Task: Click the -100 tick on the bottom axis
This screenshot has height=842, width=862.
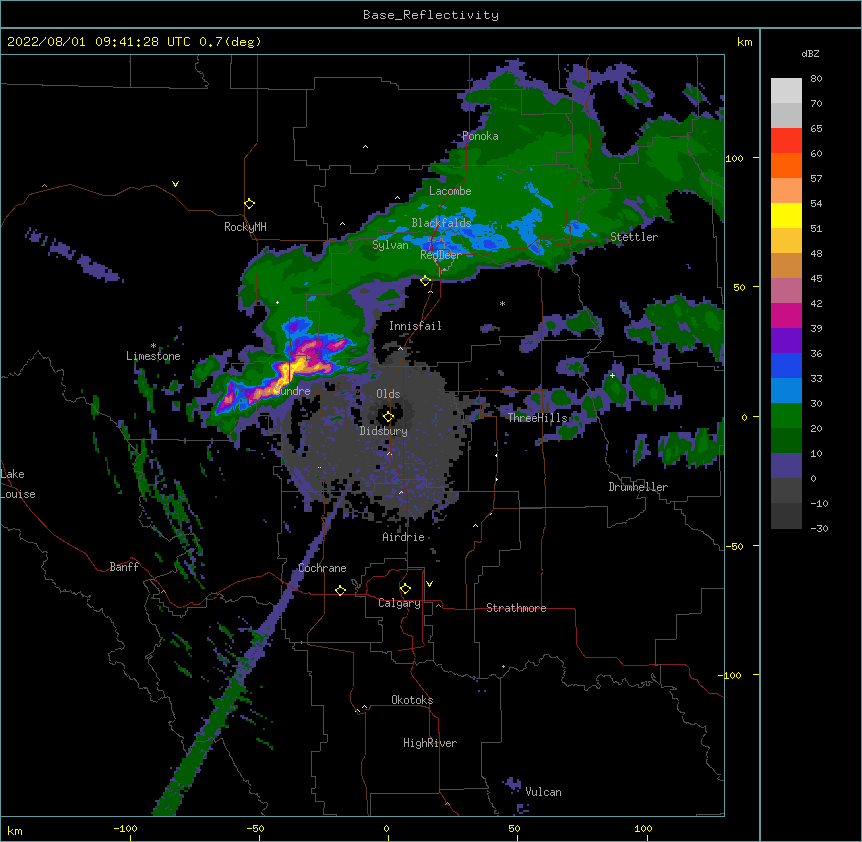Action: [125, 829]
